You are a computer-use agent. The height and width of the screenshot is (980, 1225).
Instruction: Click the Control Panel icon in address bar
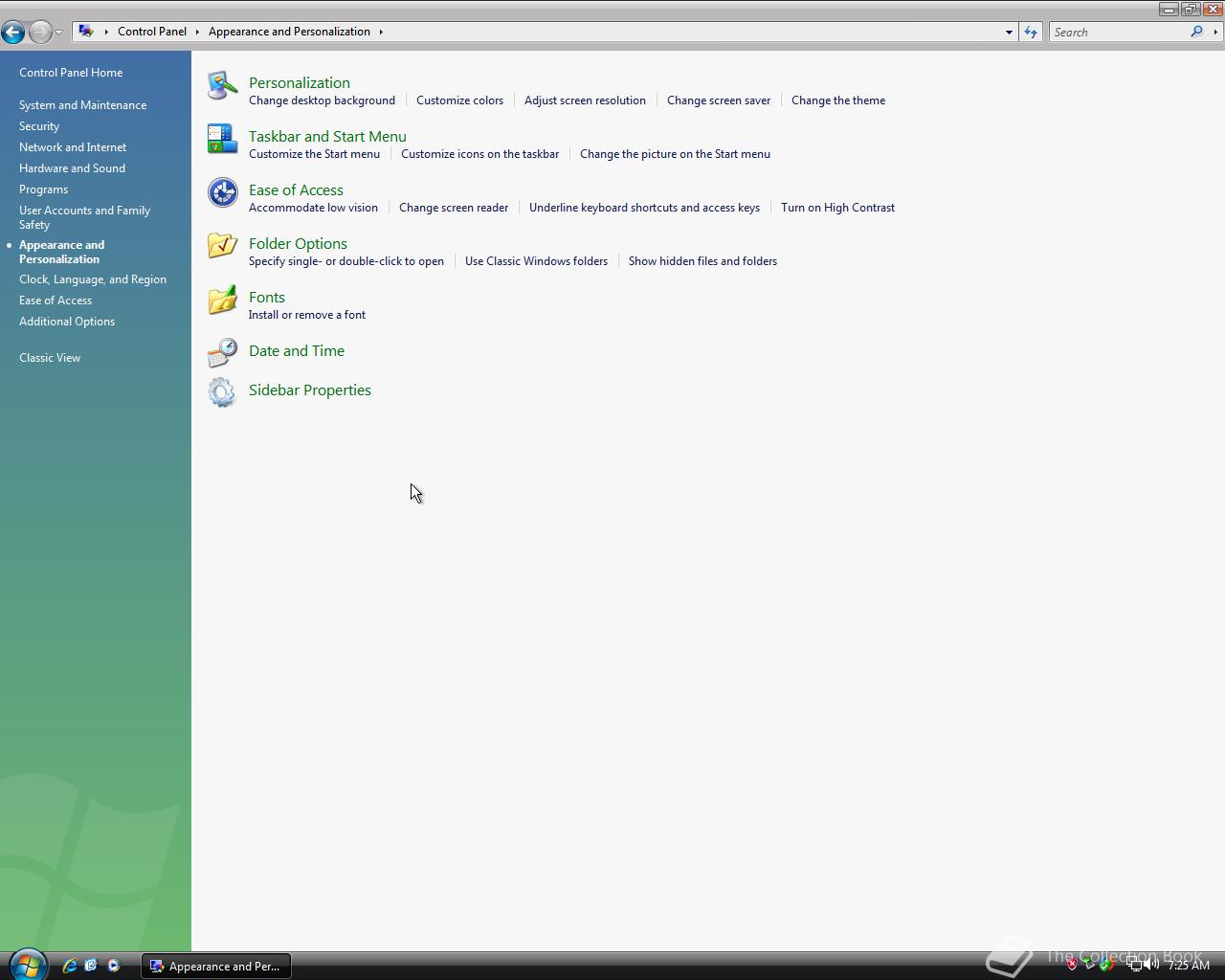[x=86, y=32]
